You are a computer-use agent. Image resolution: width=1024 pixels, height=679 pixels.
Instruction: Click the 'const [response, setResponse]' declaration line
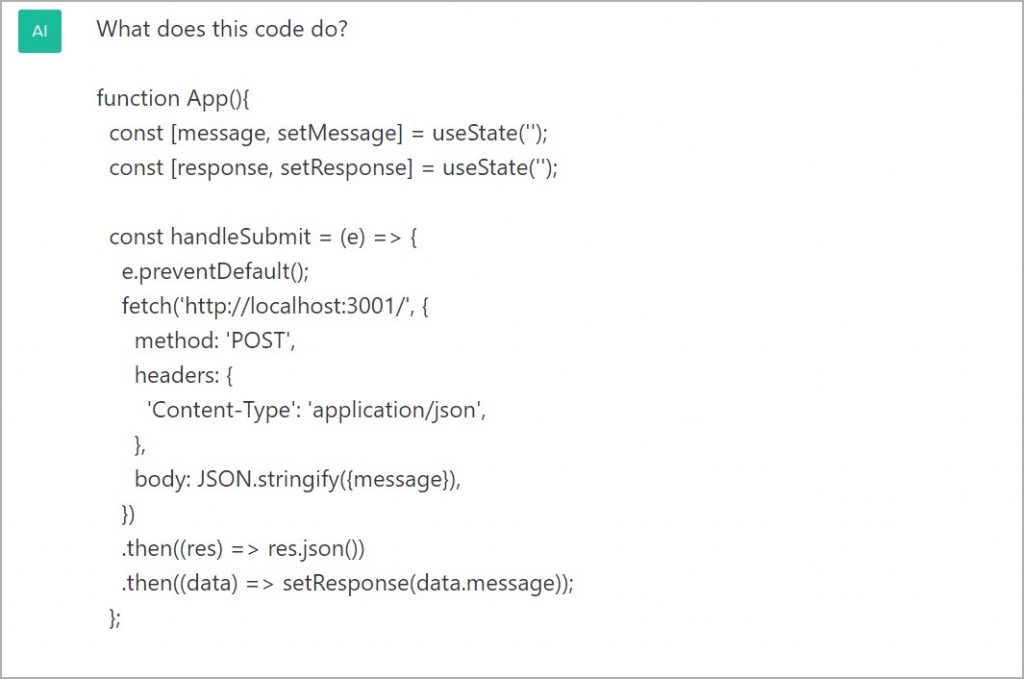(x=333, y=167)
